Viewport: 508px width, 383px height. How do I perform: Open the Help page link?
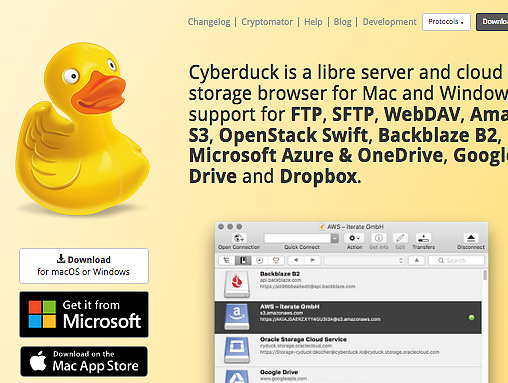(x=313, y=22)
